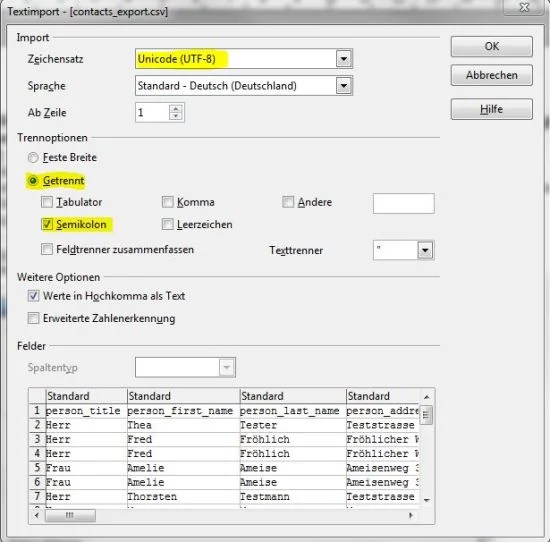Click the preview scroll up arrow
Image resolution: width=550 pixels, height=542 pixels.
(x=427, y=397)
